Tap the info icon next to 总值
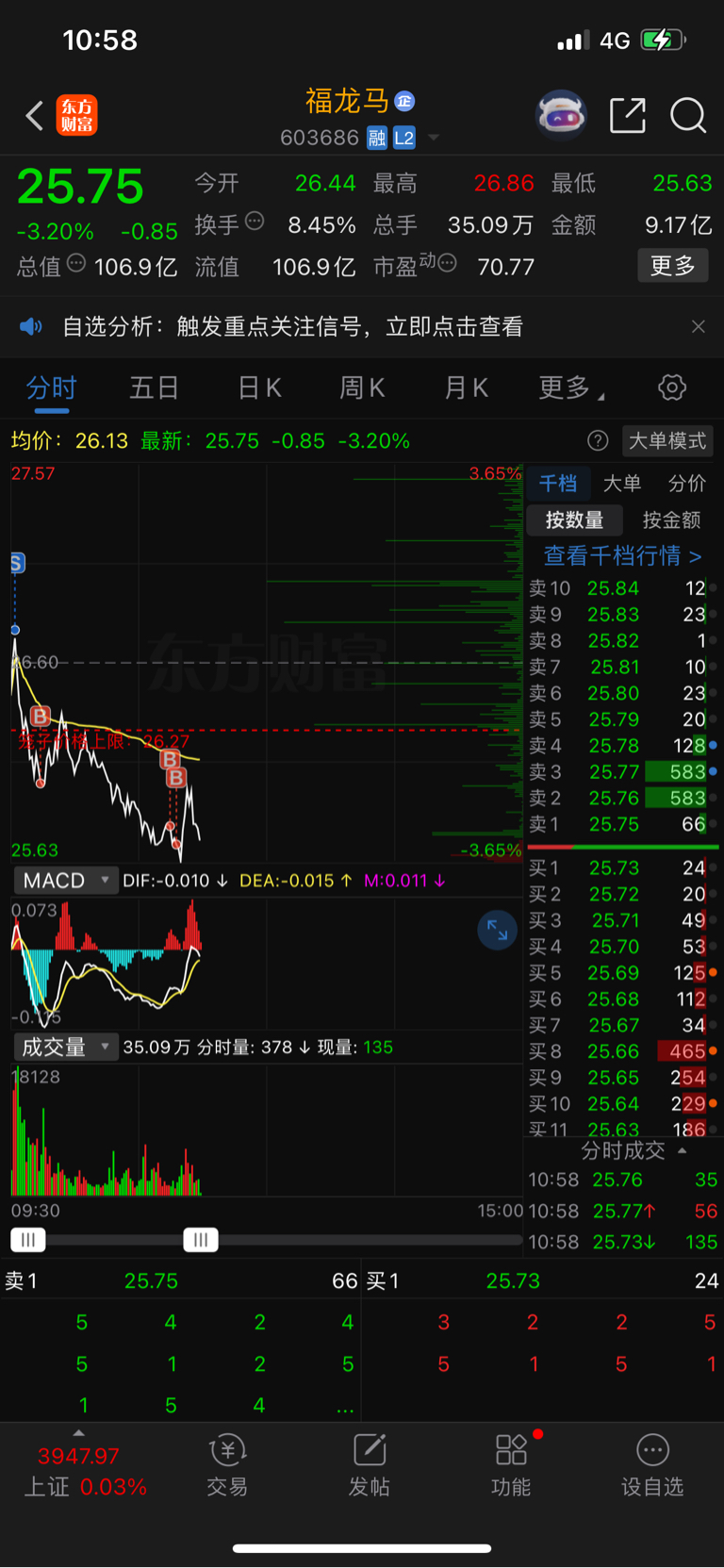 pyautogui.click(x=76, y=264)
